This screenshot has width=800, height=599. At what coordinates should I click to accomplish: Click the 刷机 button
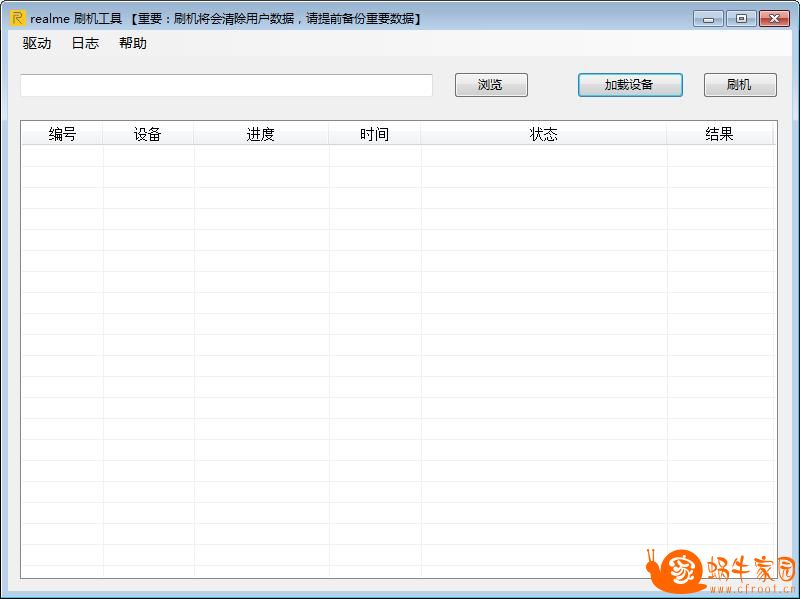[x=740, y=85]
